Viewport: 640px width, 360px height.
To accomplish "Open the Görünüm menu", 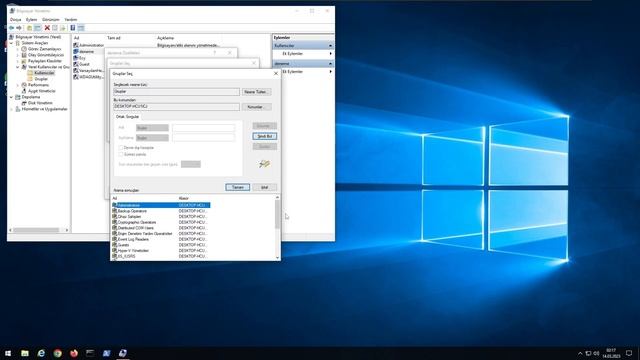I will (x=51, y=20).
